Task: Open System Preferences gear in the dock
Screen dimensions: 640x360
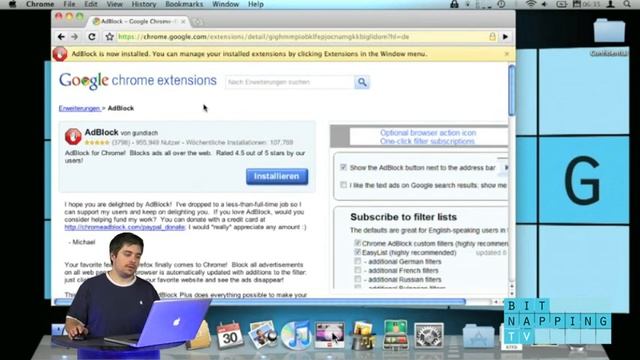Action: pyautogui.click(x=429, y=336)
